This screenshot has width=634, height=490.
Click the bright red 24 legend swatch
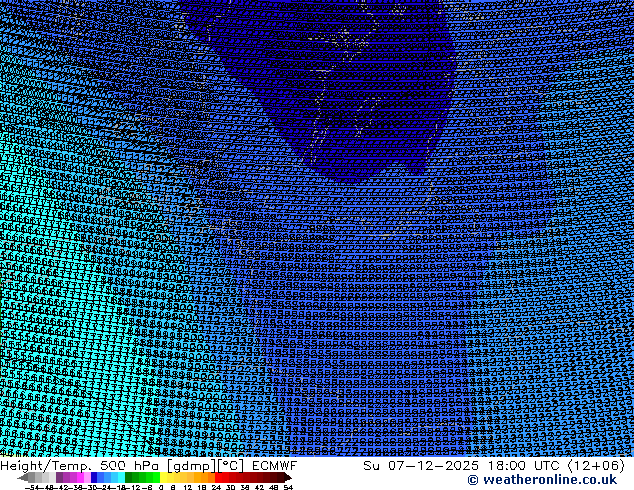pyautogui.click(x=218, y=477)
